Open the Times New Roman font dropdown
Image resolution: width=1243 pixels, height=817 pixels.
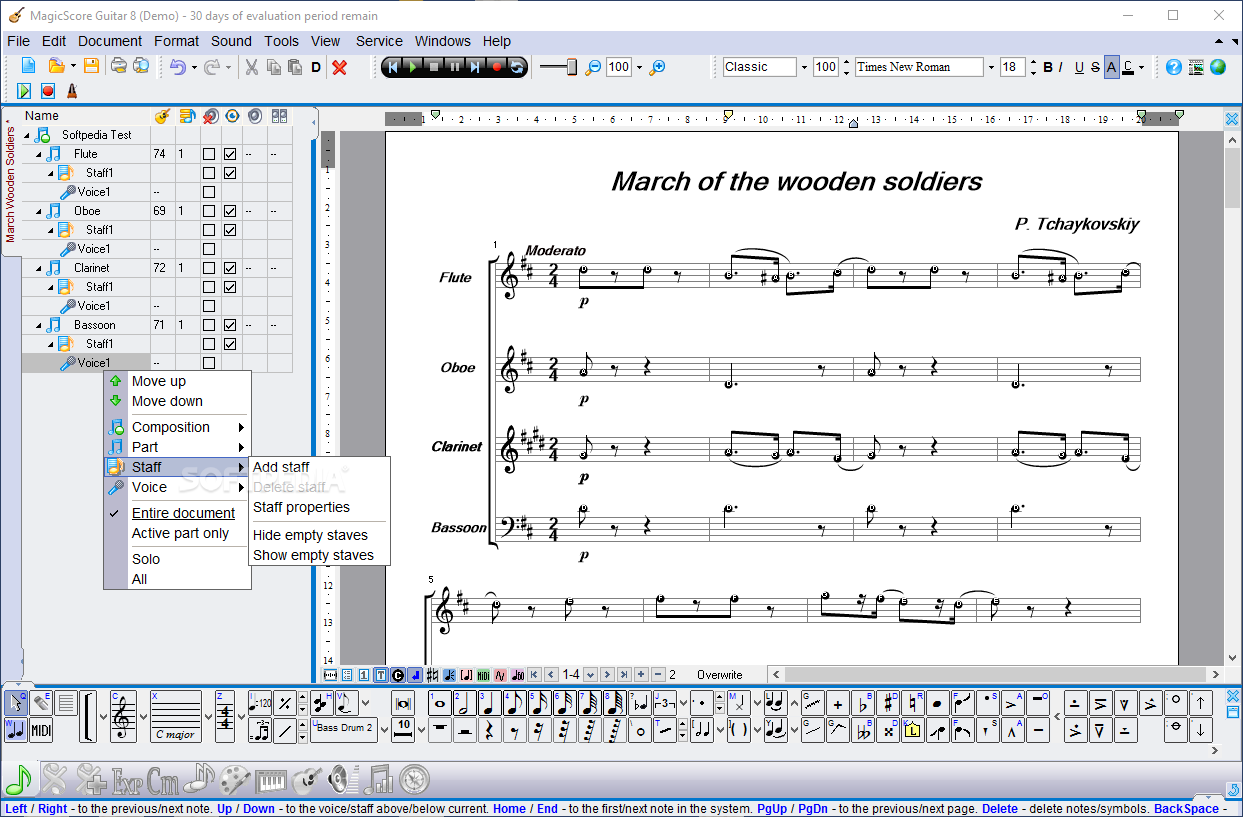[x=991, y=67]
